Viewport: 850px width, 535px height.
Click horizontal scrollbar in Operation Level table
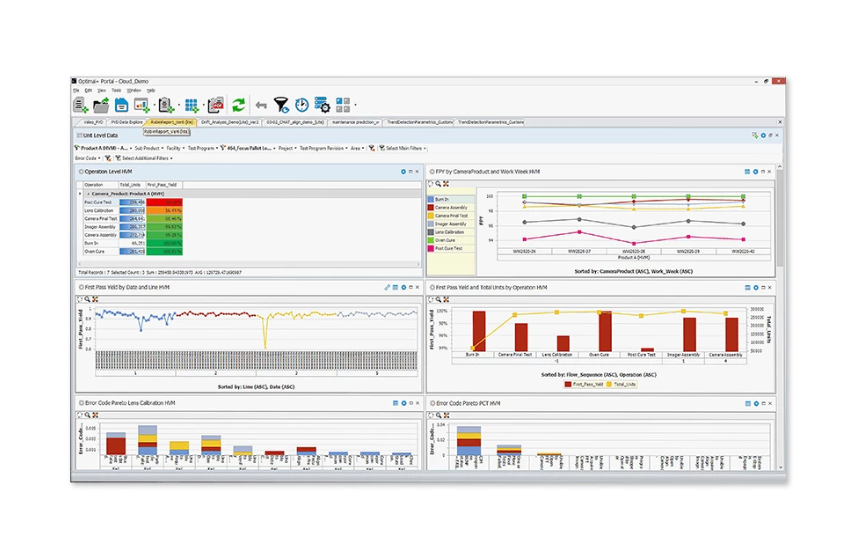point(249,264)
